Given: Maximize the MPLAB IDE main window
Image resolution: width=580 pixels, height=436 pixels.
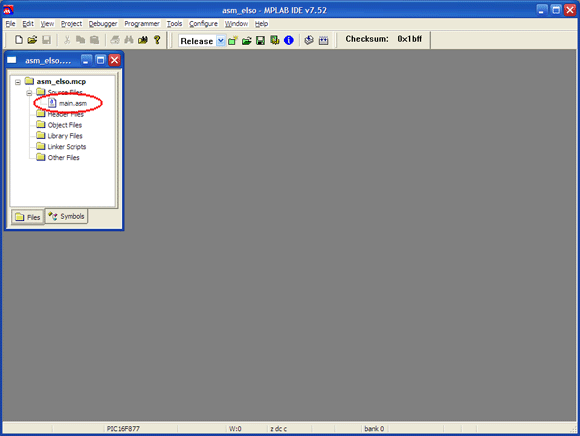Looking at the screenshot, I should pos(556,10).
